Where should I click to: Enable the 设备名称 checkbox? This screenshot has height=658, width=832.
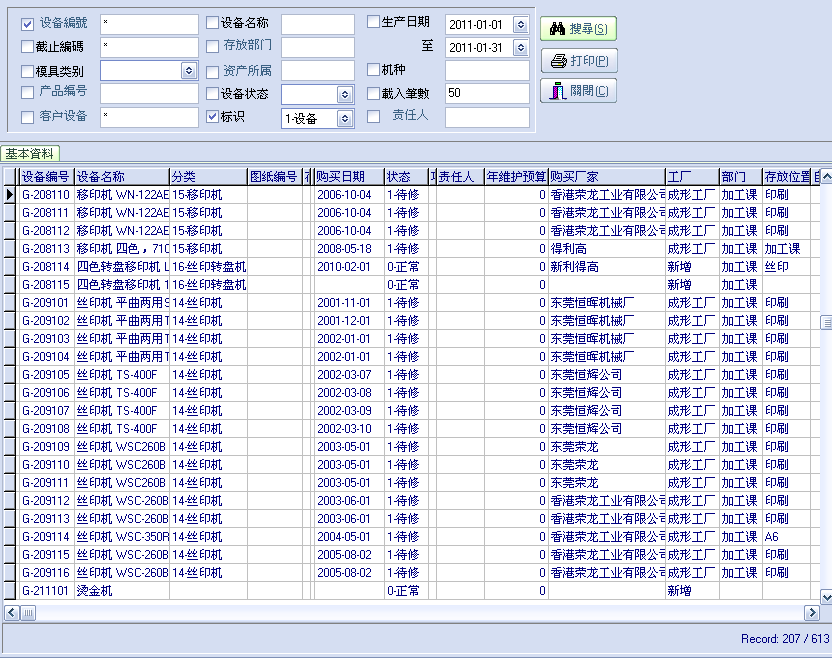[x=212, y=23]
